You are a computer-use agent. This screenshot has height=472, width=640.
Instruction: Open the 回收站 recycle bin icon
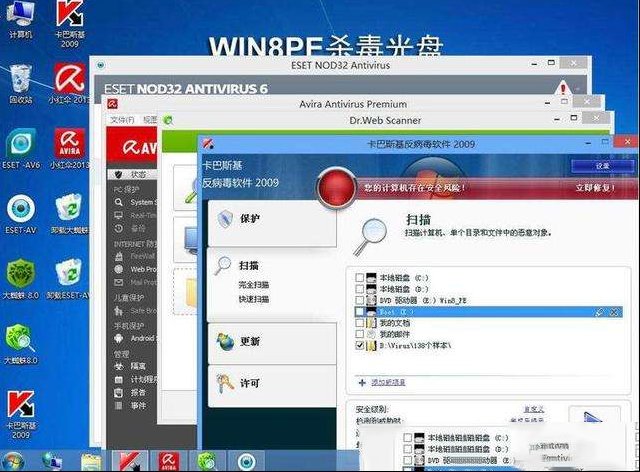(x=20, y=84)
